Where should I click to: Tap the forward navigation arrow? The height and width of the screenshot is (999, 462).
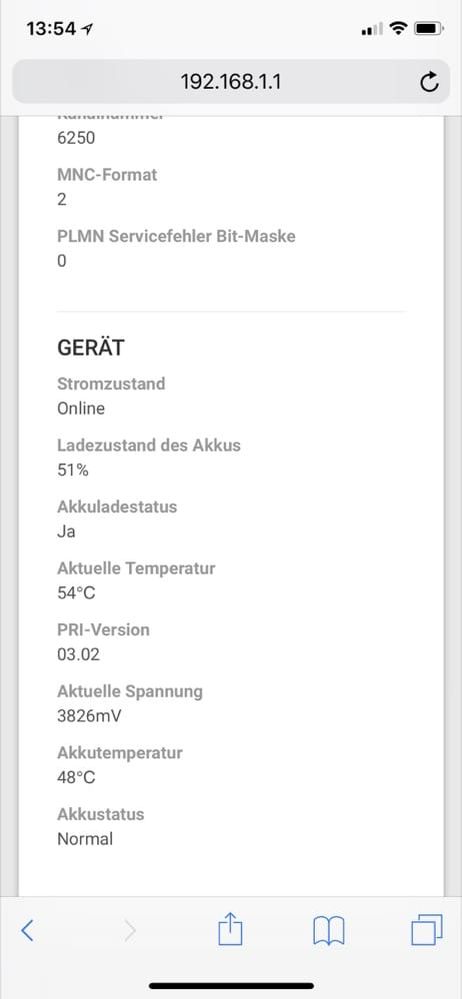[130, 931]
